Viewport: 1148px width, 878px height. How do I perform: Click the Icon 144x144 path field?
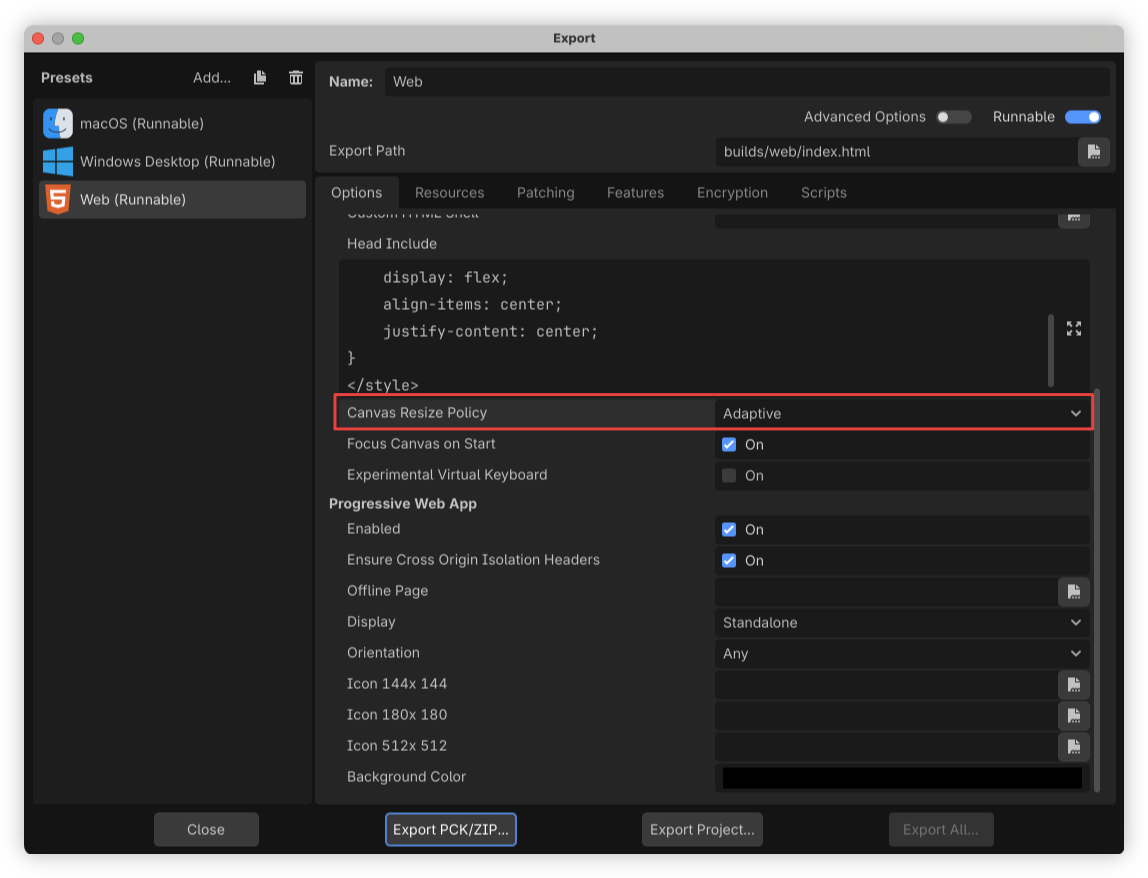[886, 685]
